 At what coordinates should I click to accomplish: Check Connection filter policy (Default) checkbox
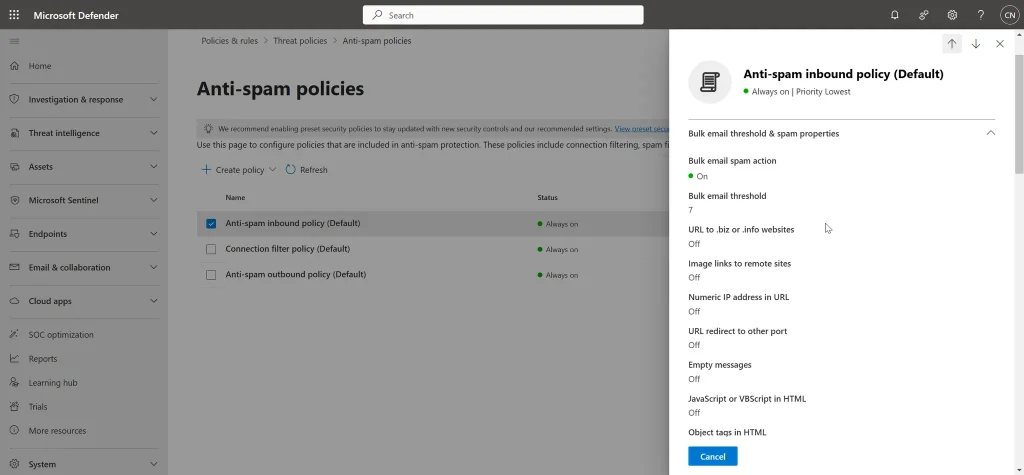pyautogui.click(x=211, y=249)
